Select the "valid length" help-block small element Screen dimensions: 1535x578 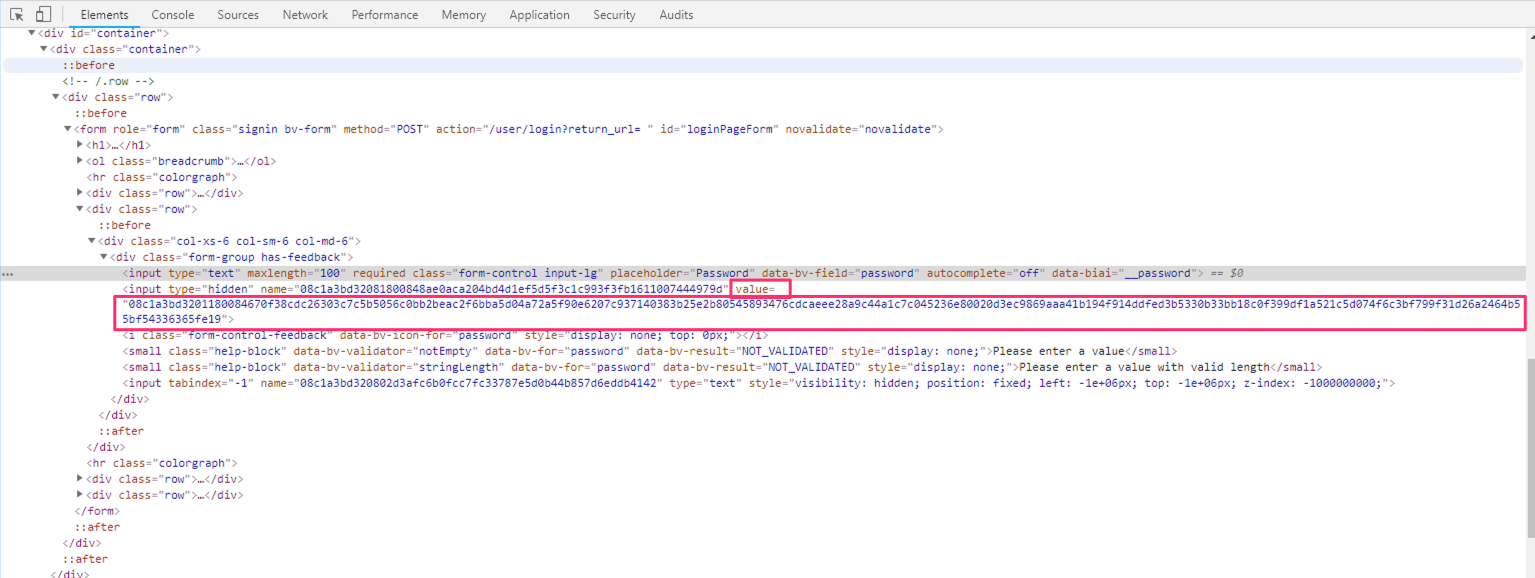(722, 367)
